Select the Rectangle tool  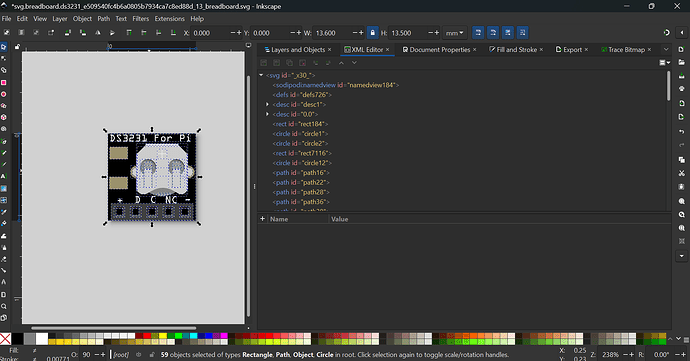[4, 82]
